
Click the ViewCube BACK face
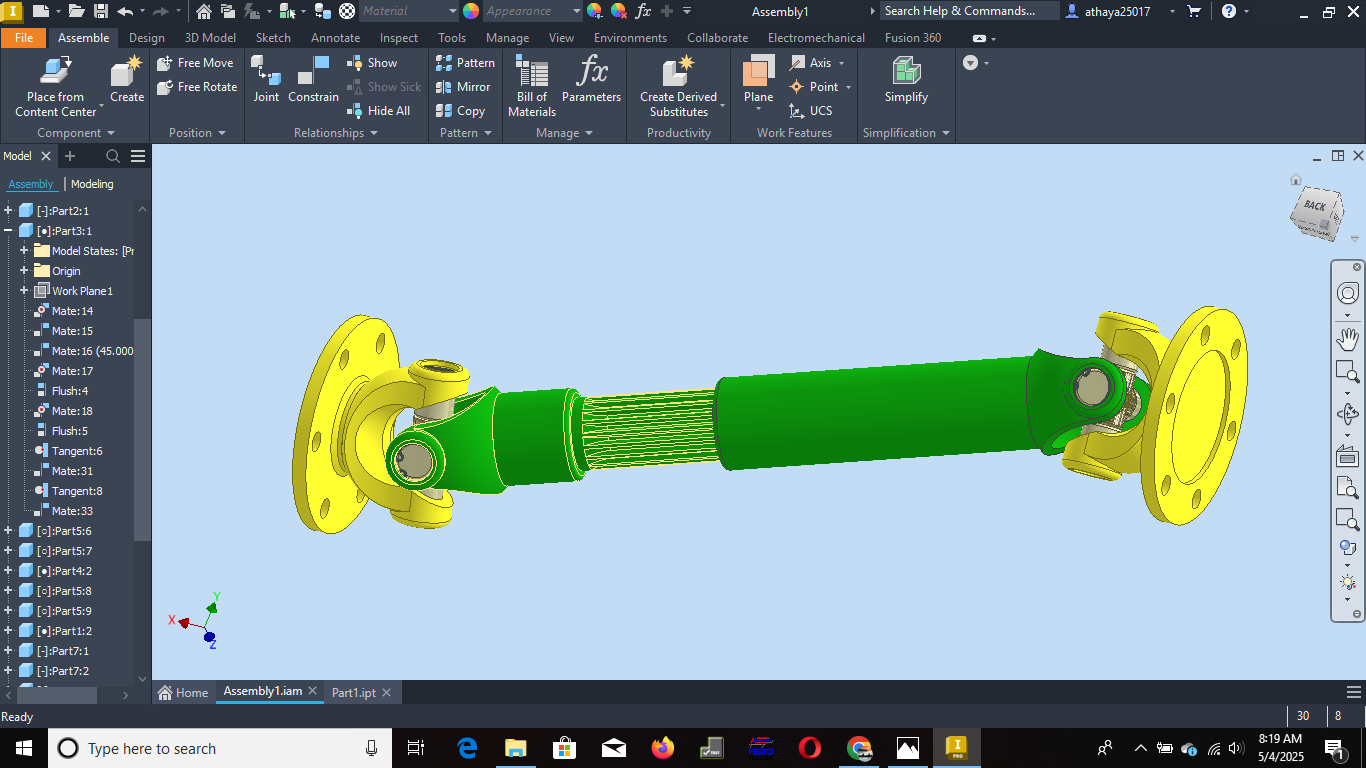click(1315, 208)
